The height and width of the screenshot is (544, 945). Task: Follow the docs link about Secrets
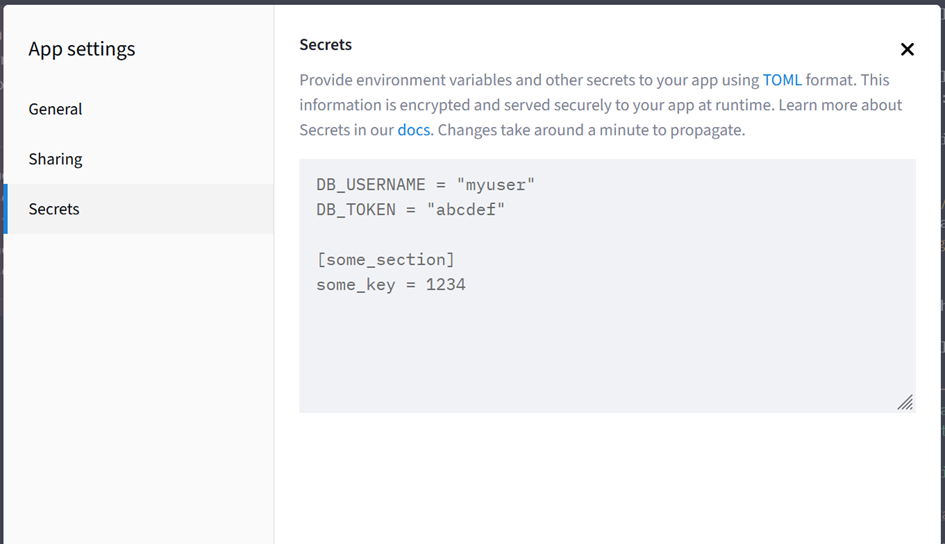point(413,130)
